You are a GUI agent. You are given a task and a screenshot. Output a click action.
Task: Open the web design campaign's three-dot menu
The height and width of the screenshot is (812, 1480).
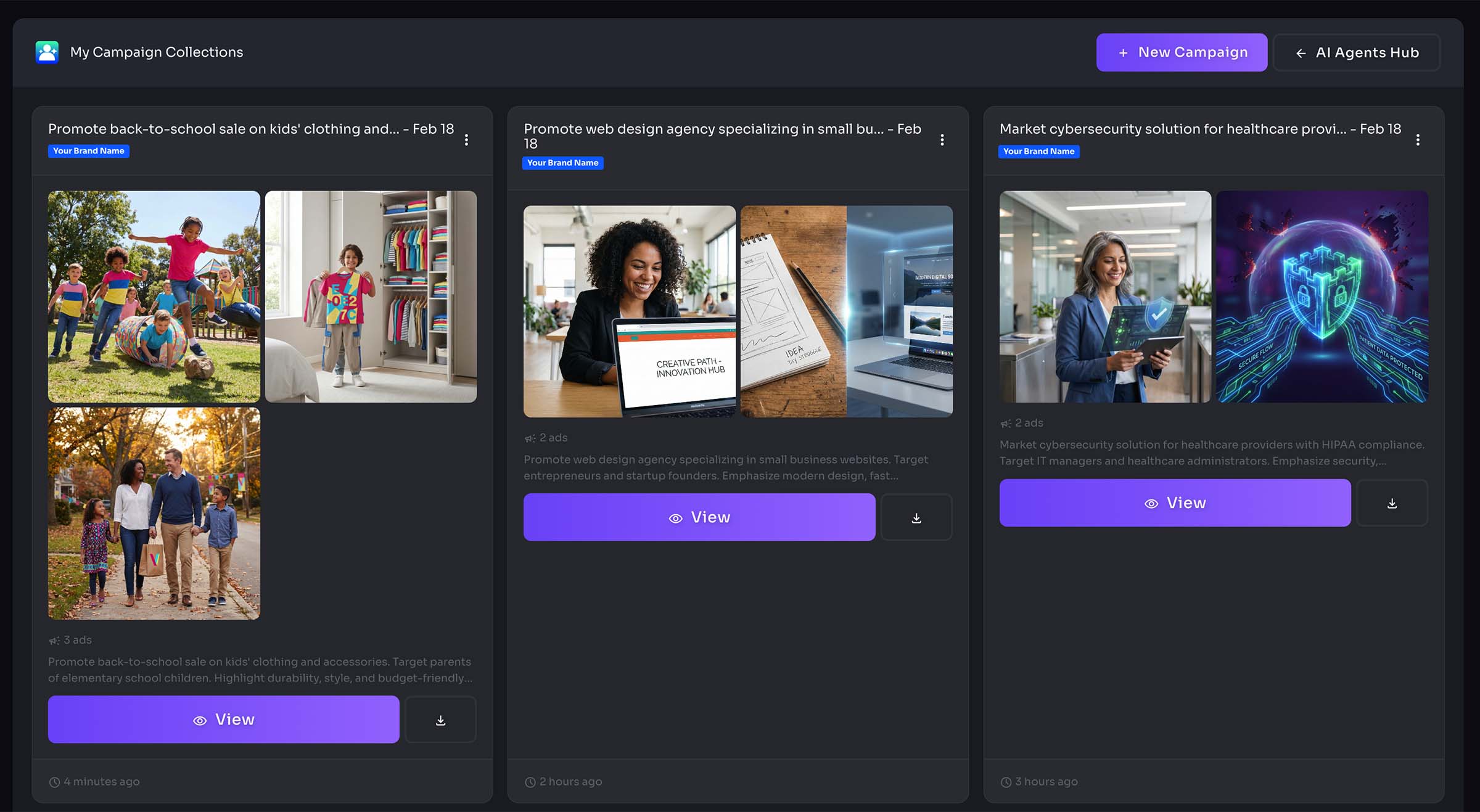(942, 140)
